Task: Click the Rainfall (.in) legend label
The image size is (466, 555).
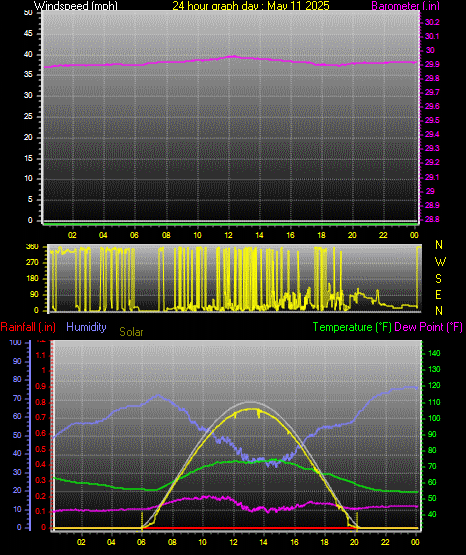Action: coord(28,327)
